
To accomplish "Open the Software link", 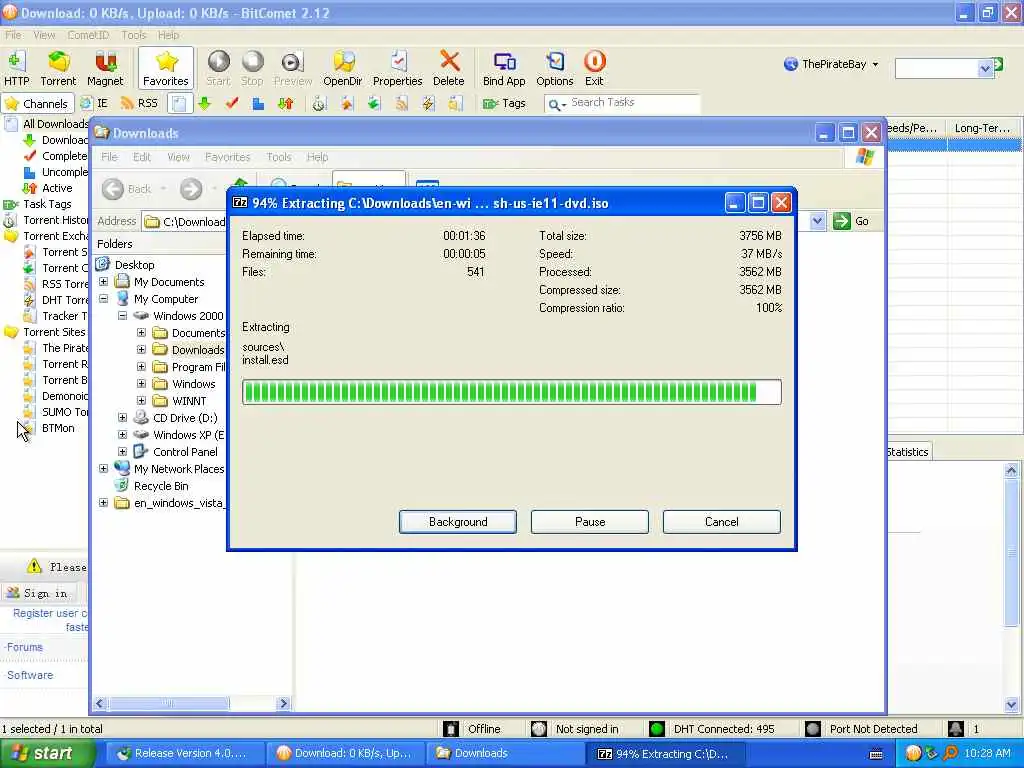I will tap(29, 675).
